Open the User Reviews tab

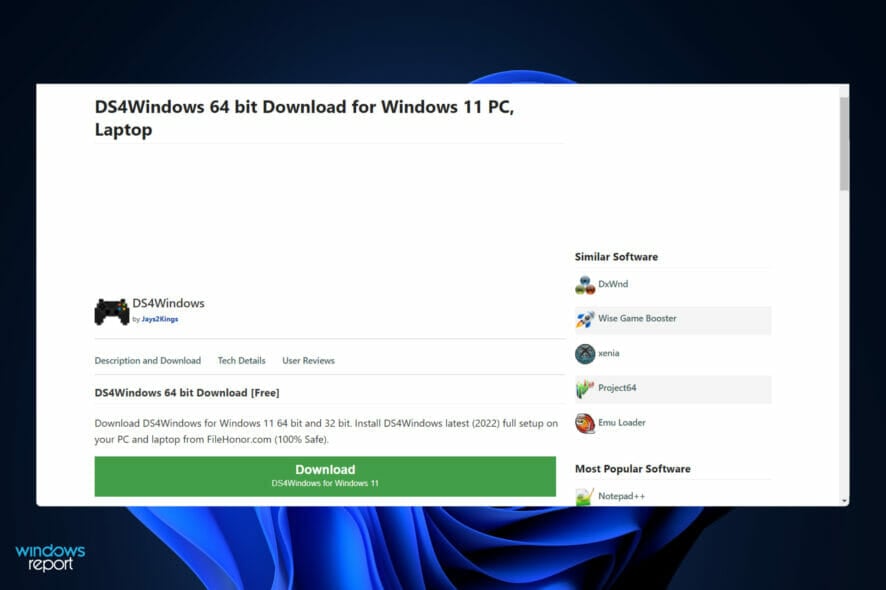tap(308, 360)
